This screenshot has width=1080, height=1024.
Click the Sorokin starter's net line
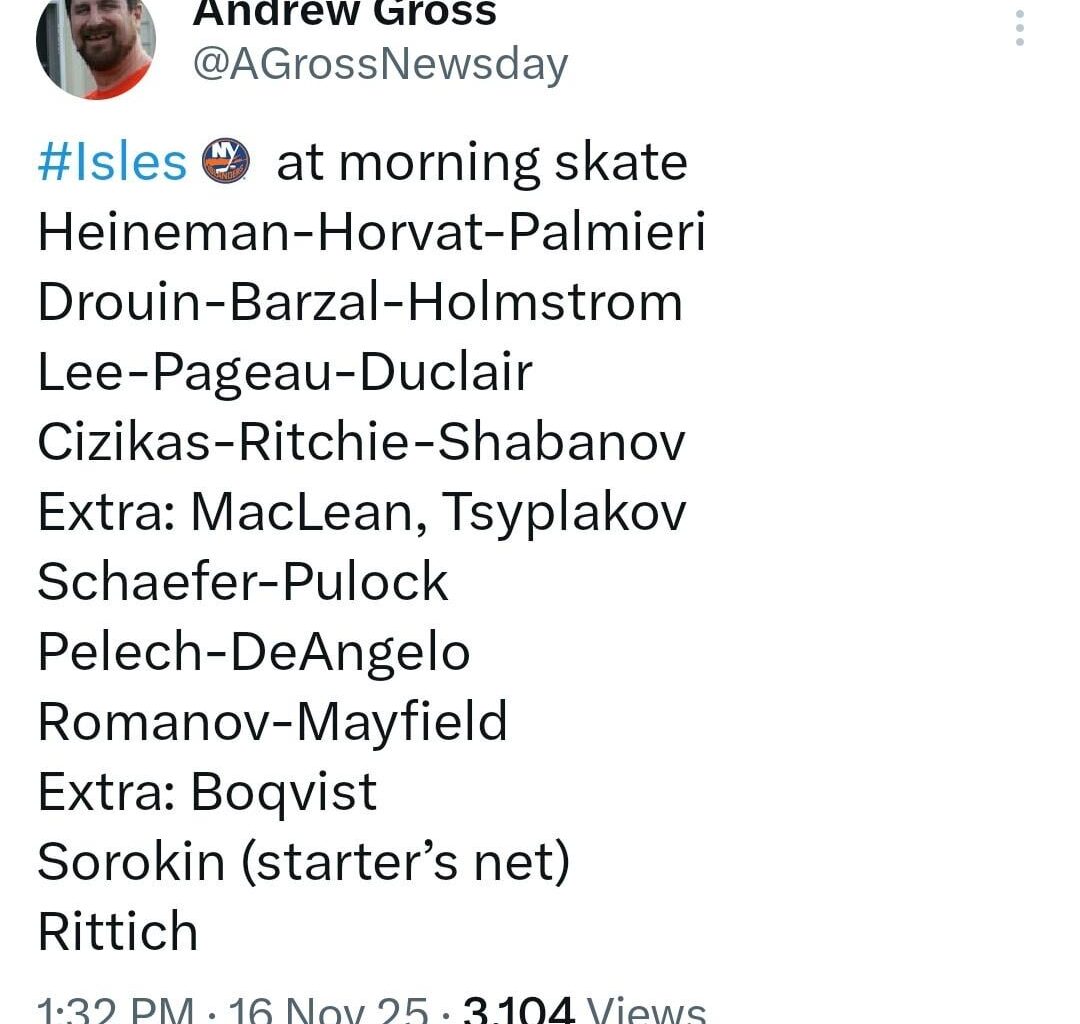[303, 861]
